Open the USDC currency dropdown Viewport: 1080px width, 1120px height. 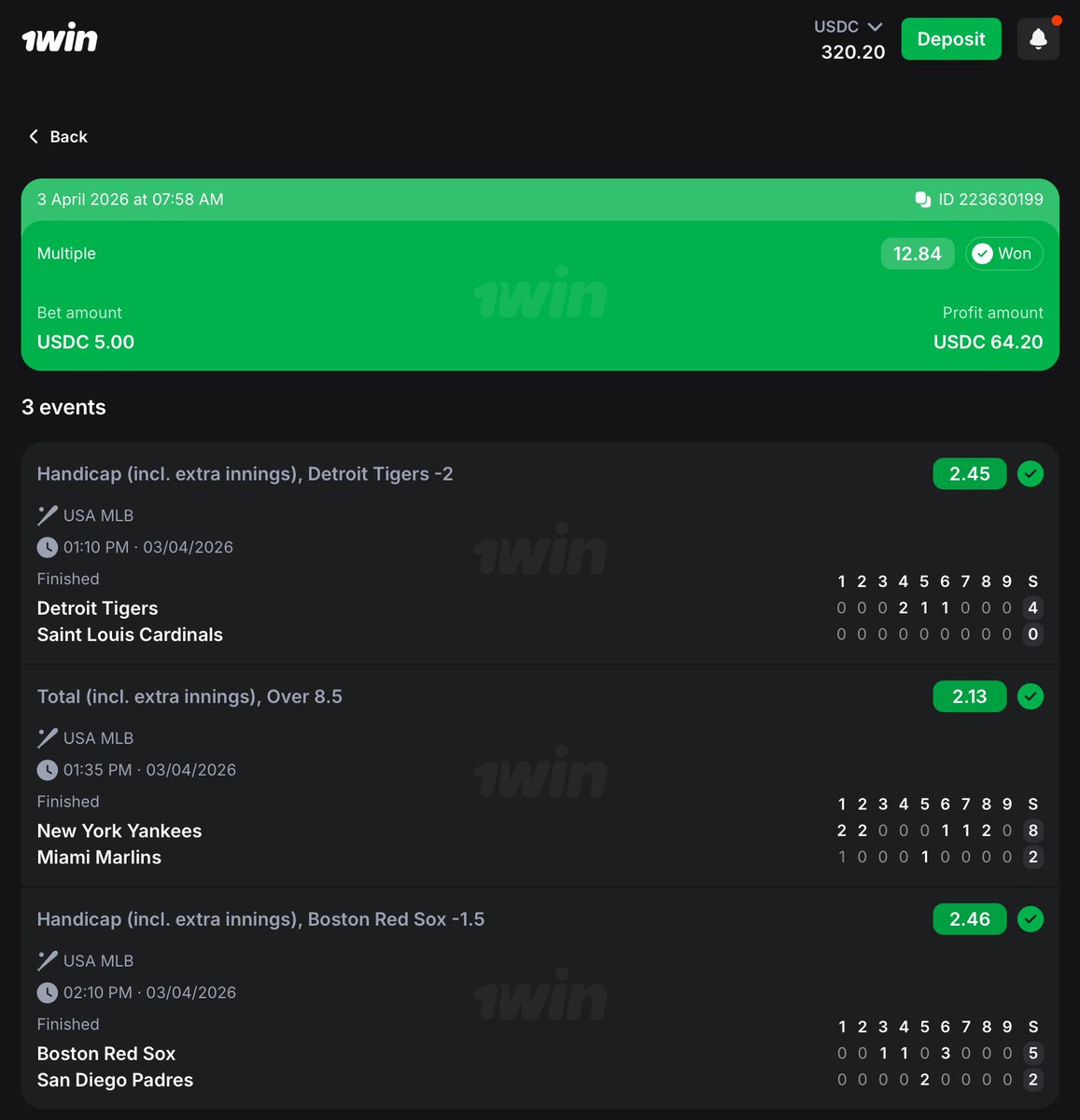click(848, 27)
